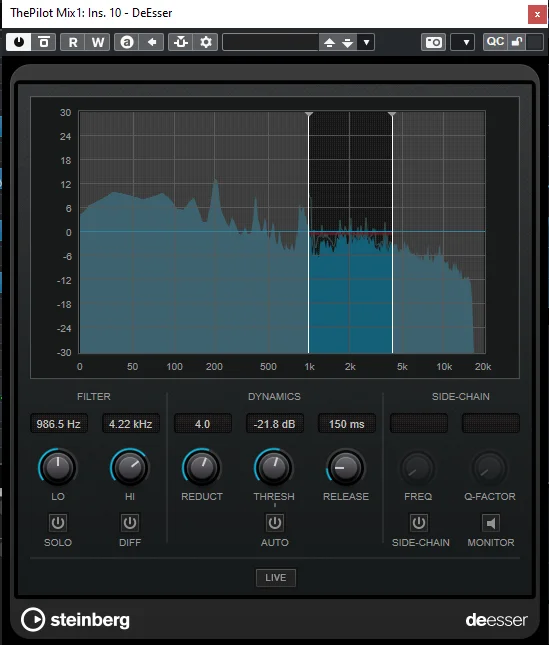The width and height of the screenshot is (549, 645).
Task: Enable Write automation (W)
Action: (98, 42)
